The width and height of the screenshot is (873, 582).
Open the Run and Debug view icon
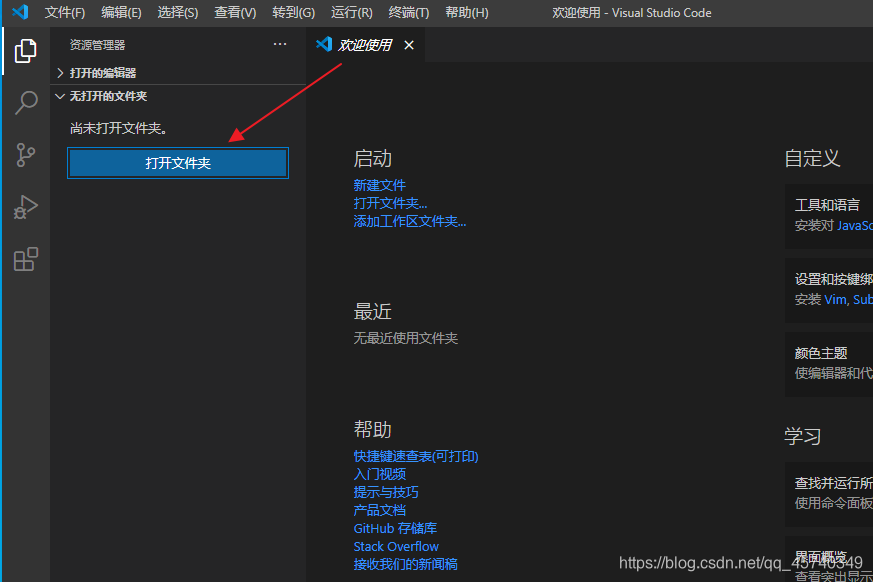[x=26, y=207]
